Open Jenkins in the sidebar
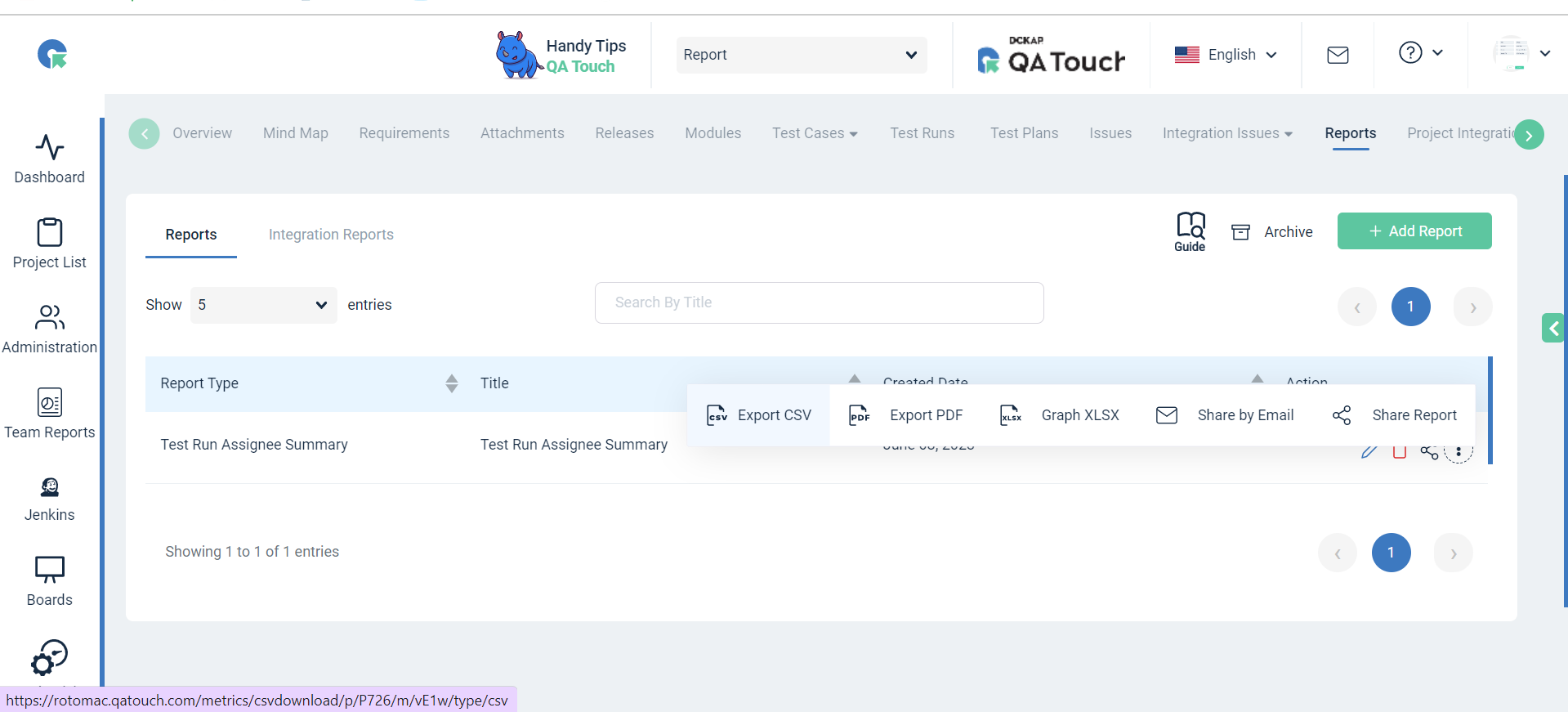The width and height of the screenshot is (1568, 712). click(50, 499)
